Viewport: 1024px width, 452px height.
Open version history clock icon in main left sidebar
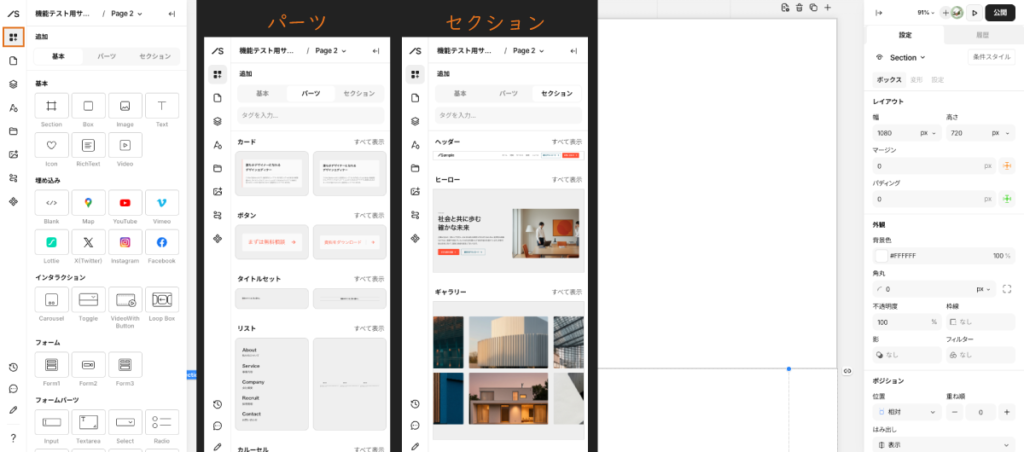(x=13, y=367)
